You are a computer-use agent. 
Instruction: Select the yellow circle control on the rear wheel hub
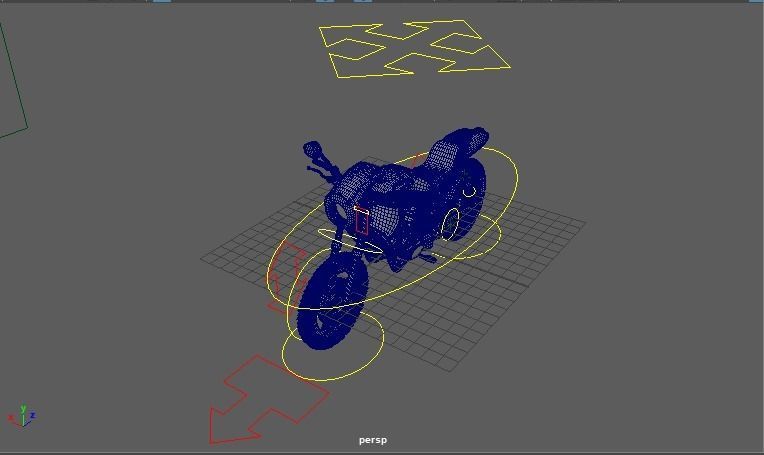click(x=451, y=224)
